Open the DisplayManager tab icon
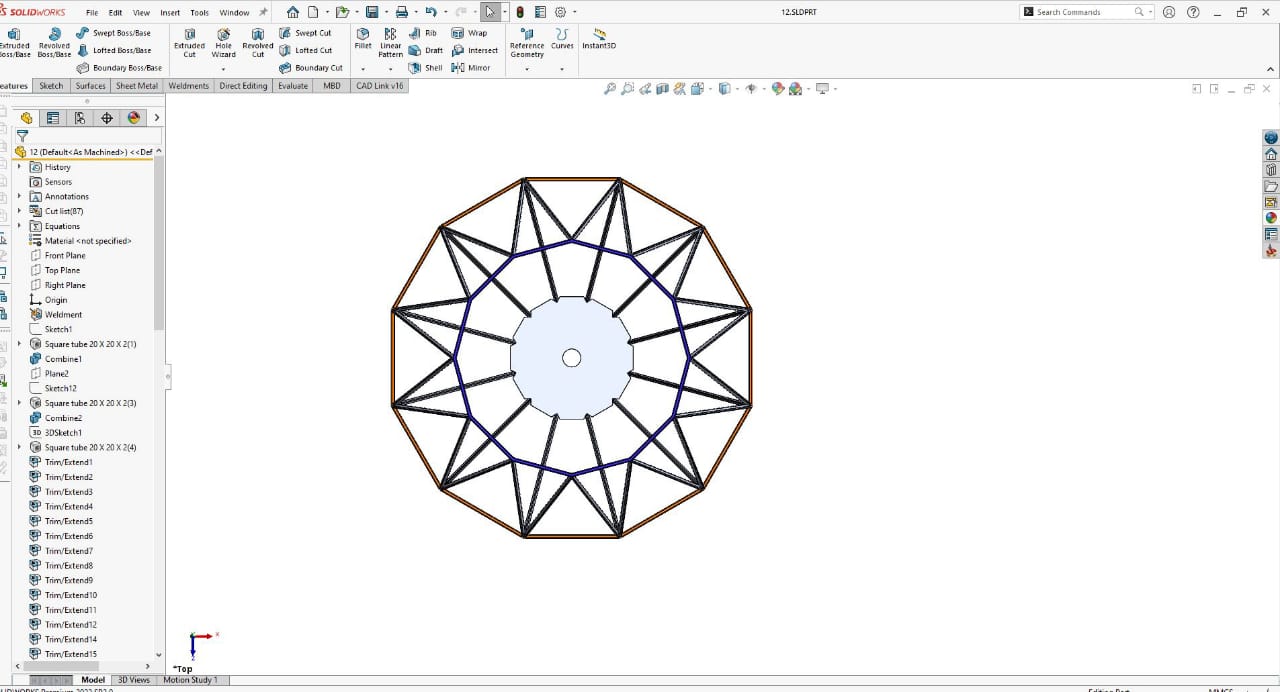 134,118
